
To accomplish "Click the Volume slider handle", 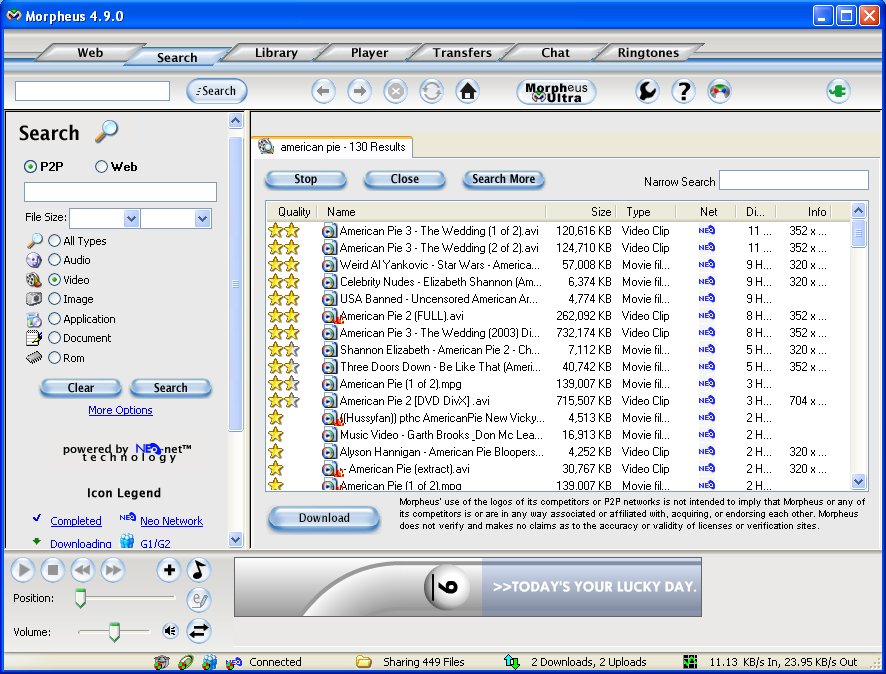I will pyautogui.click(x=114, y=632).
